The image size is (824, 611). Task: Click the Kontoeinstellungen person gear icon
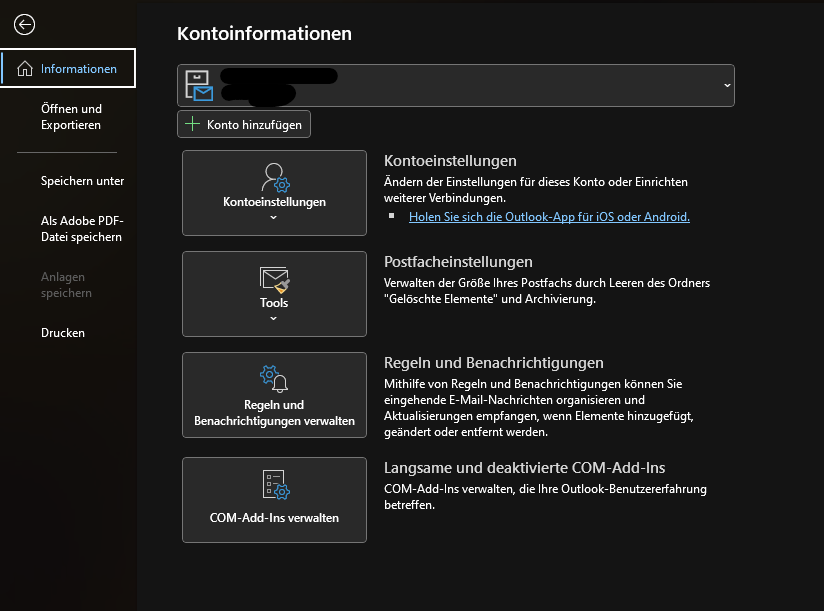[275, 178]
